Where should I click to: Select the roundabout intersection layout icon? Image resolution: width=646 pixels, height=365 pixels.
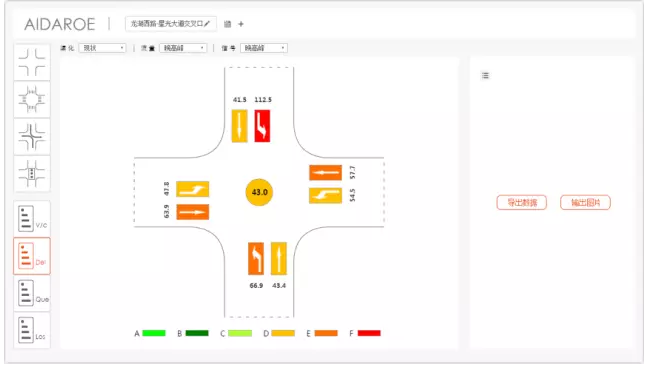pyautogui.click(x=32, y=99)
